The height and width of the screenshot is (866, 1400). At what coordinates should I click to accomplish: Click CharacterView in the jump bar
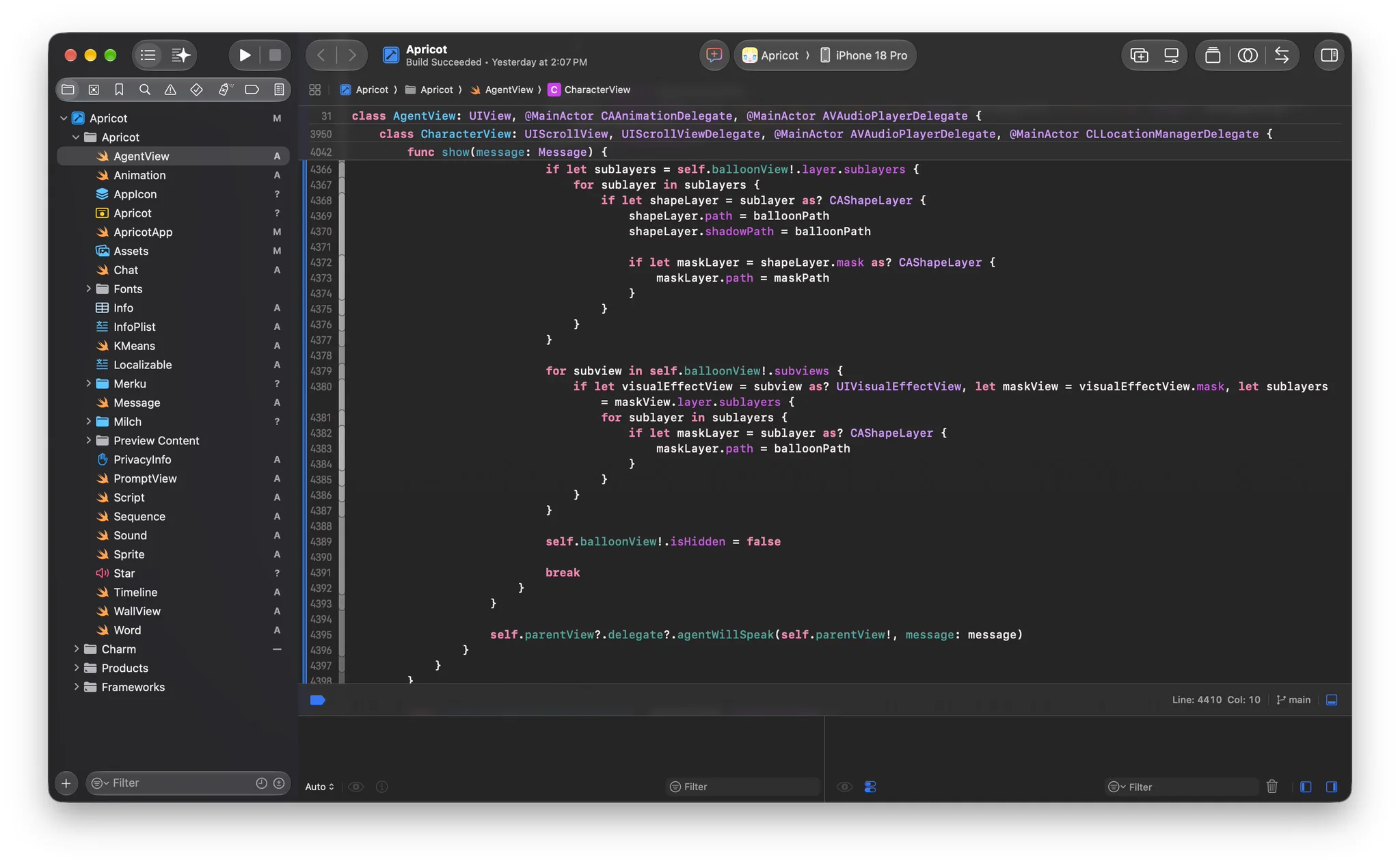coord(589,90)
